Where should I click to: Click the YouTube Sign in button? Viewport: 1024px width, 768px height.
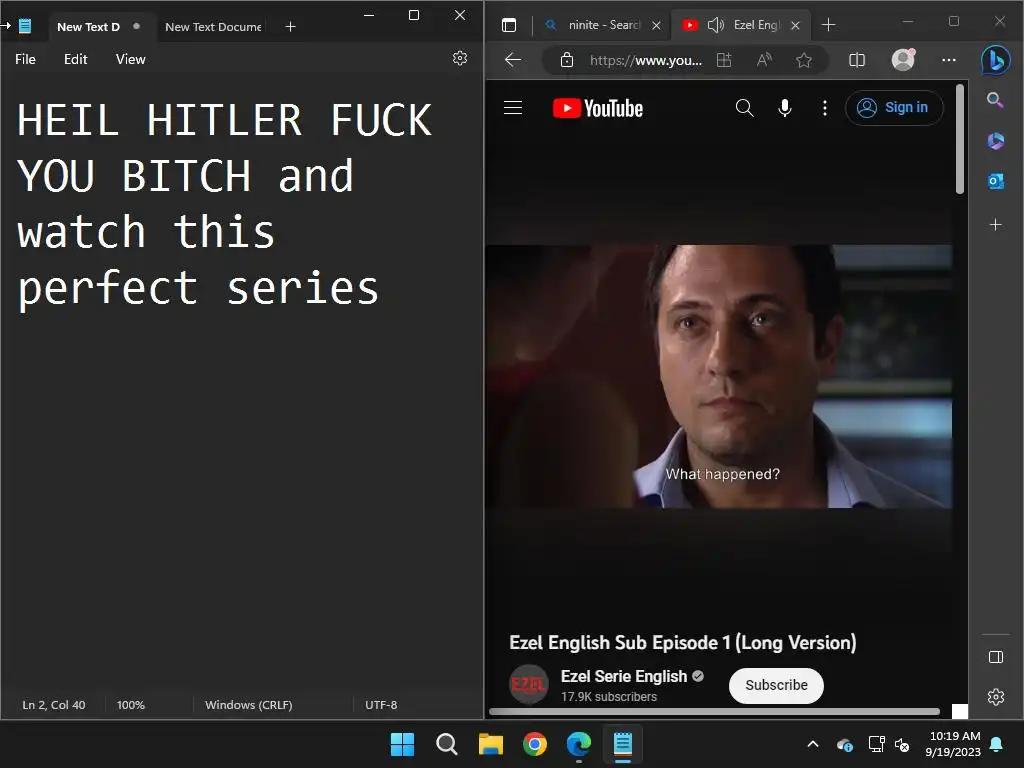point(894,108)
